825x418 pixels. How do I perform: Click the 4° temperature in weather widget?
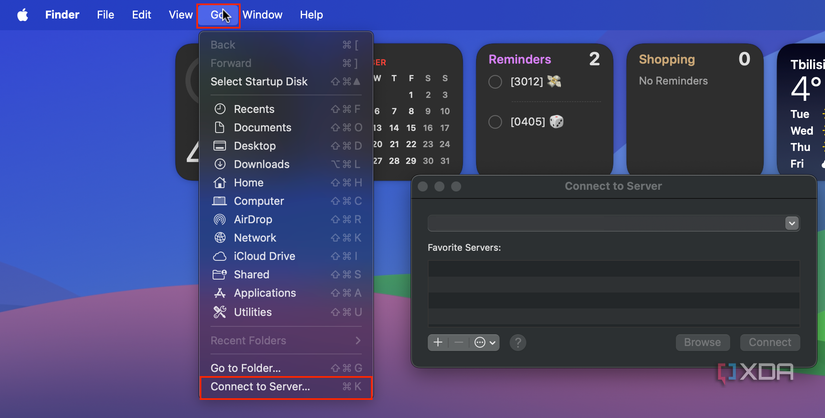click(x=806, y=89)
